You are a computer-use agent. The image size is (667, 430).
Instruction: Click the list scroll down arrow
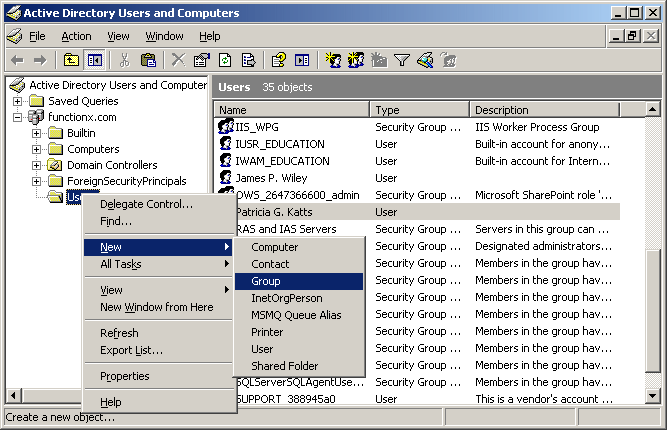(x=652, y=396)
